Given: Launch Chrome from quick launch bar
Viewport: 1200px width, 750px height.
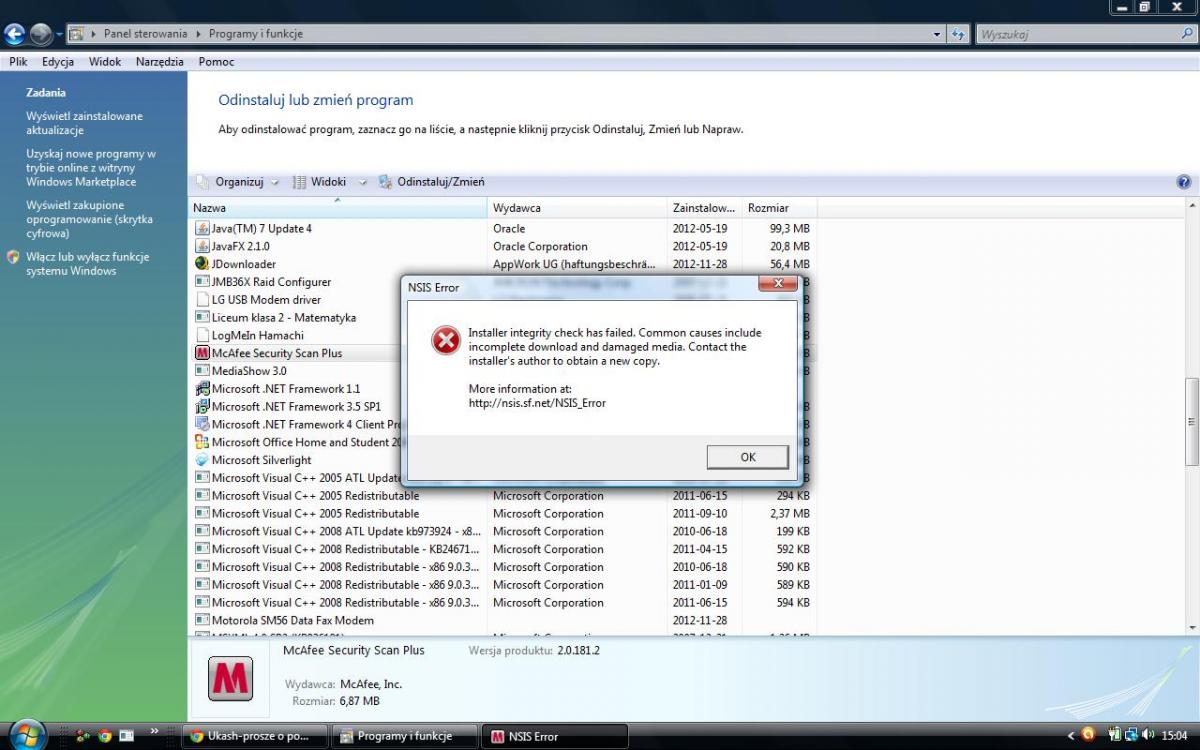Looking at the screenshot, I should pos(105,736).
